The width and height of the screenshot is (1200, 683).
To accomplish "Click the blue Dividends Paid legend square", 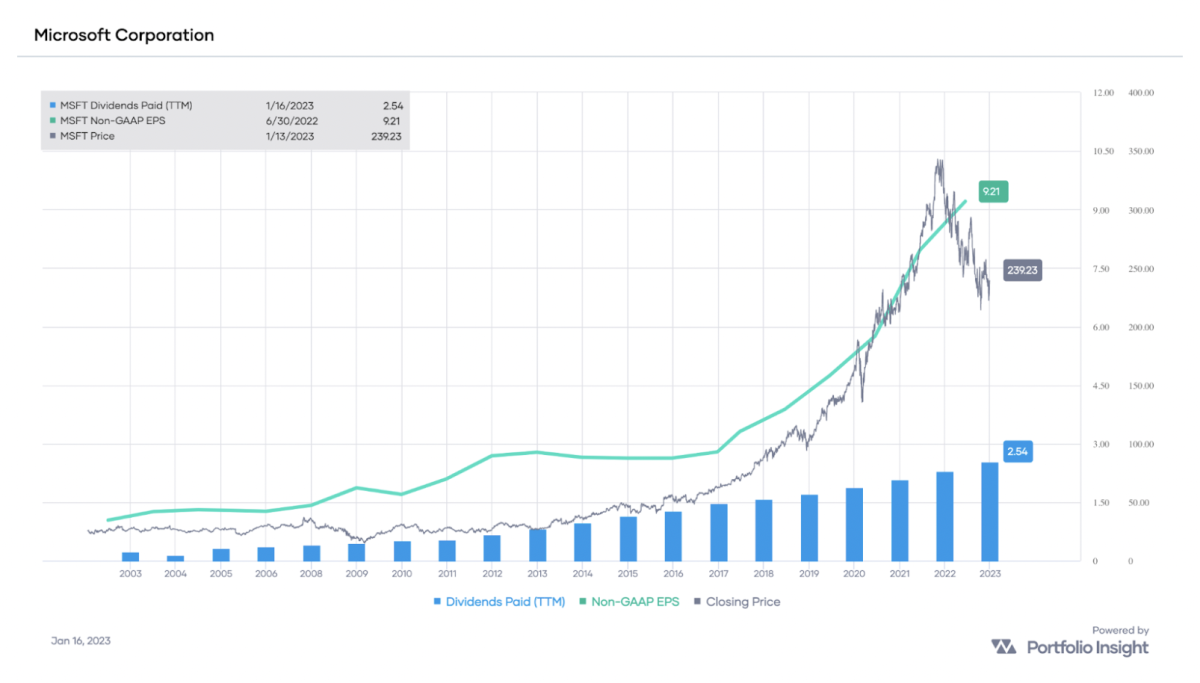I will pyautogui.click(x=437, y=602).
